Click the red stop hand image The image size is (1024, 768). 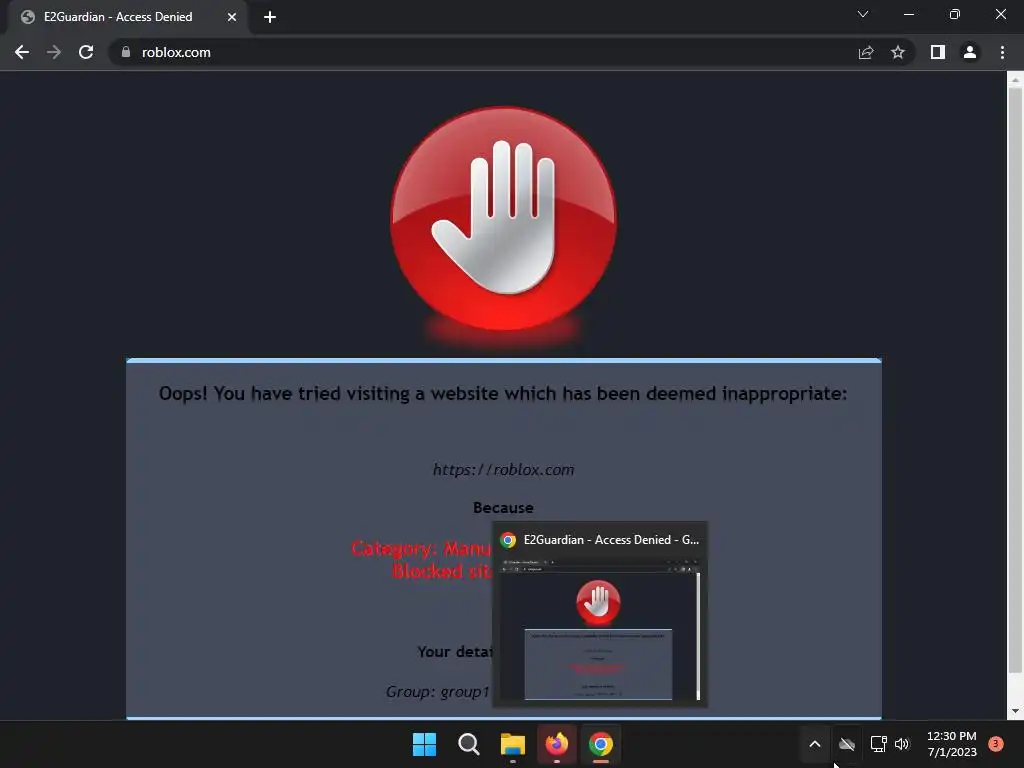click(503, 219)
